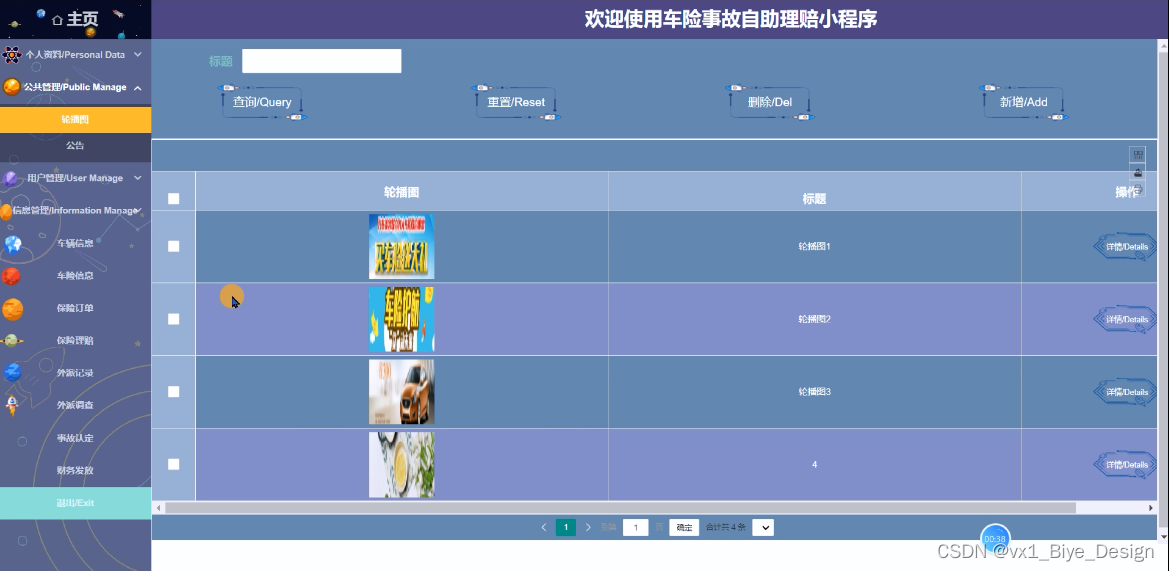Click the print table icon
This screenshot has height=571, width=1169.
(x=1138, y=190)
